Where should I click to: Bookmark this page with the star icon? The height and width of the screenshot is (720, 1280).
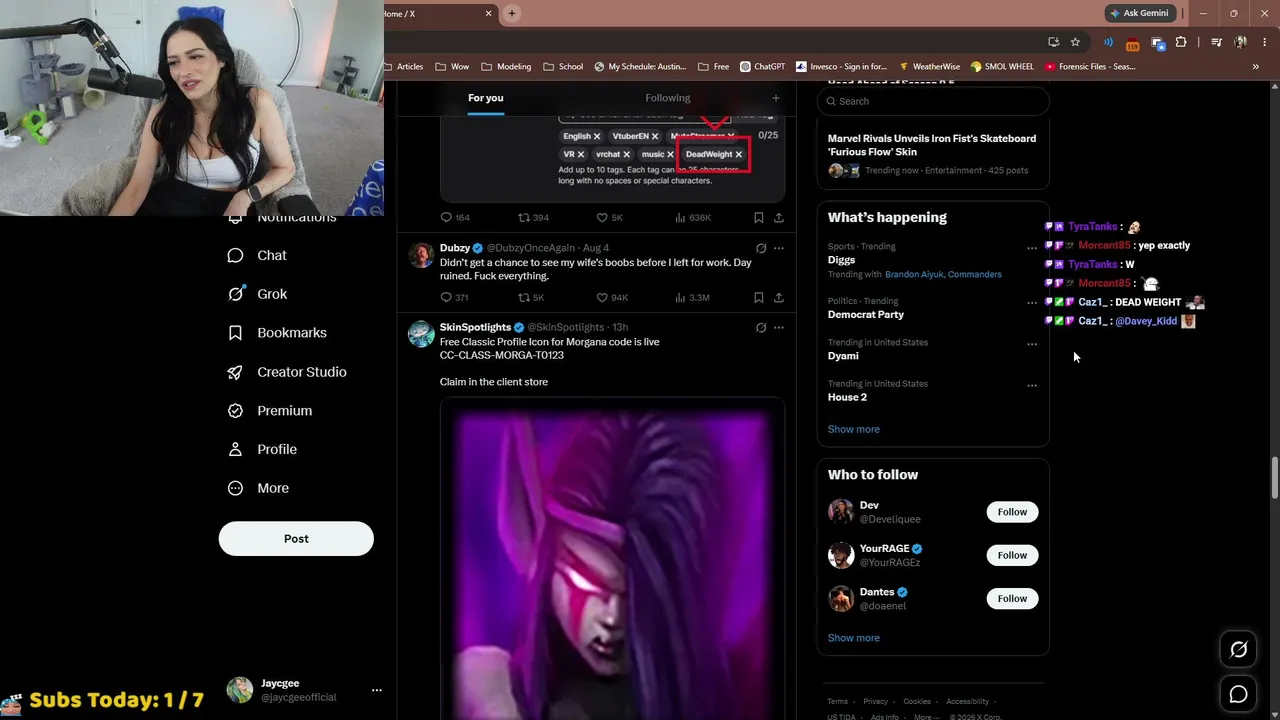[x=1075, y=42]
